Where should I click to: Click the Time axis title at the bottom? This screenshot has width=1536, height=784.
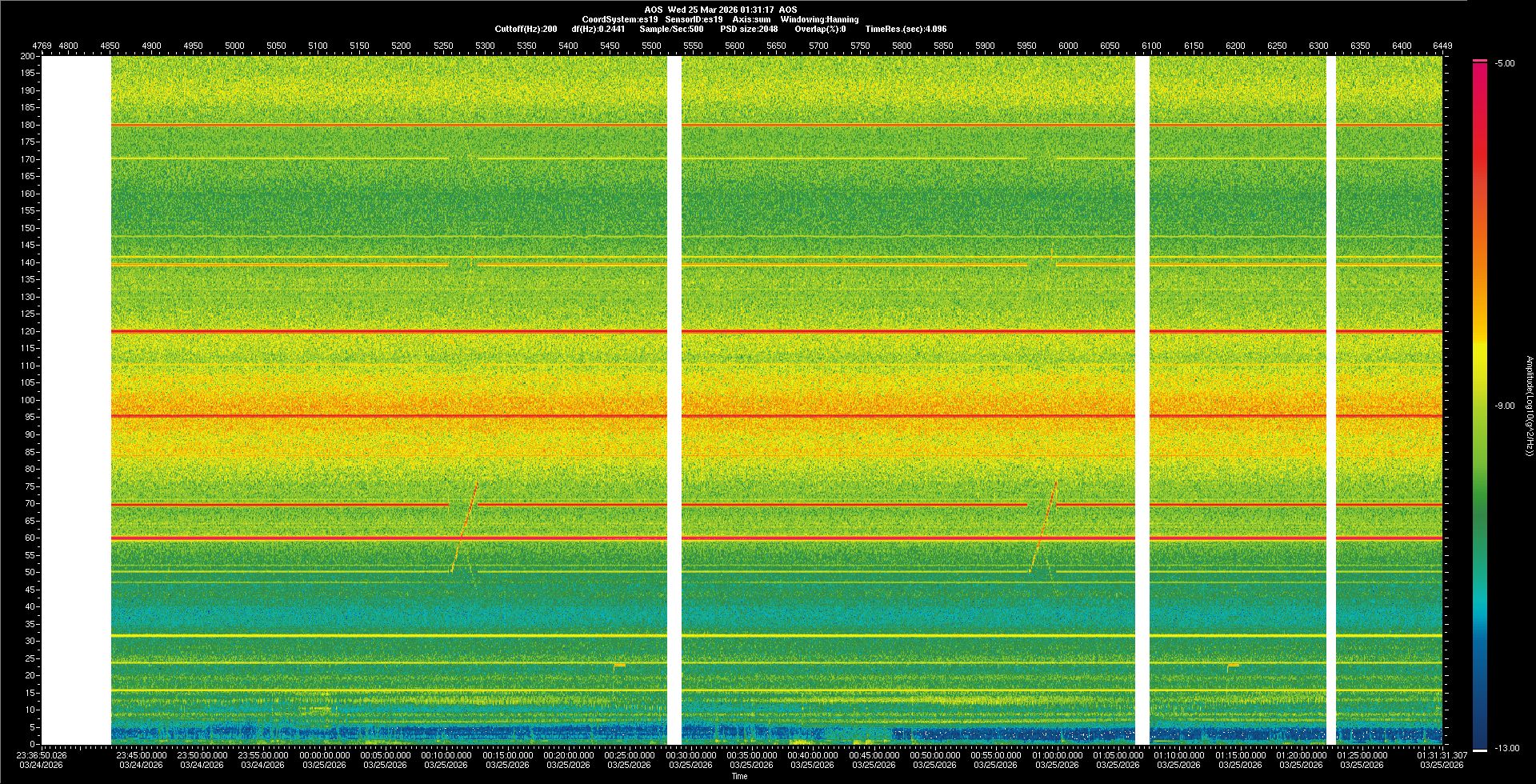click(x=739, y=776)
